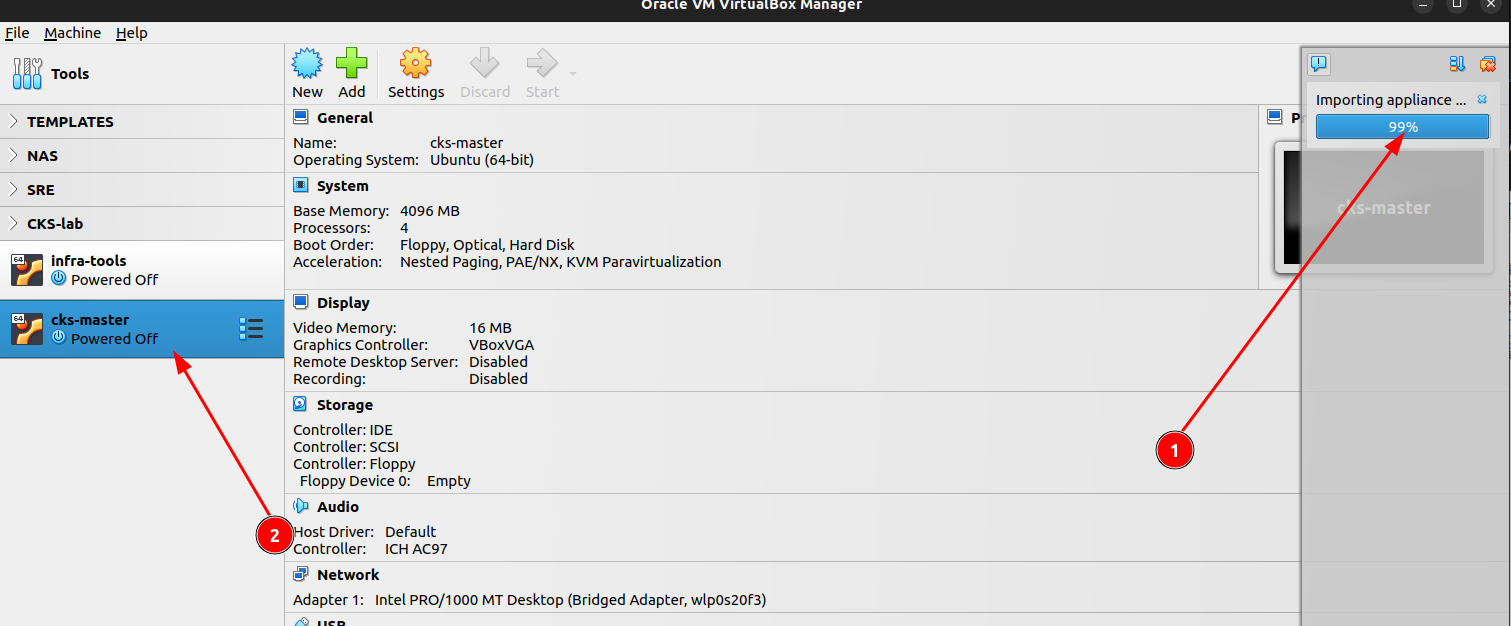Click the remove finished notifications icon
This screenshot has width=1511, height=626.
(1487, 64)
